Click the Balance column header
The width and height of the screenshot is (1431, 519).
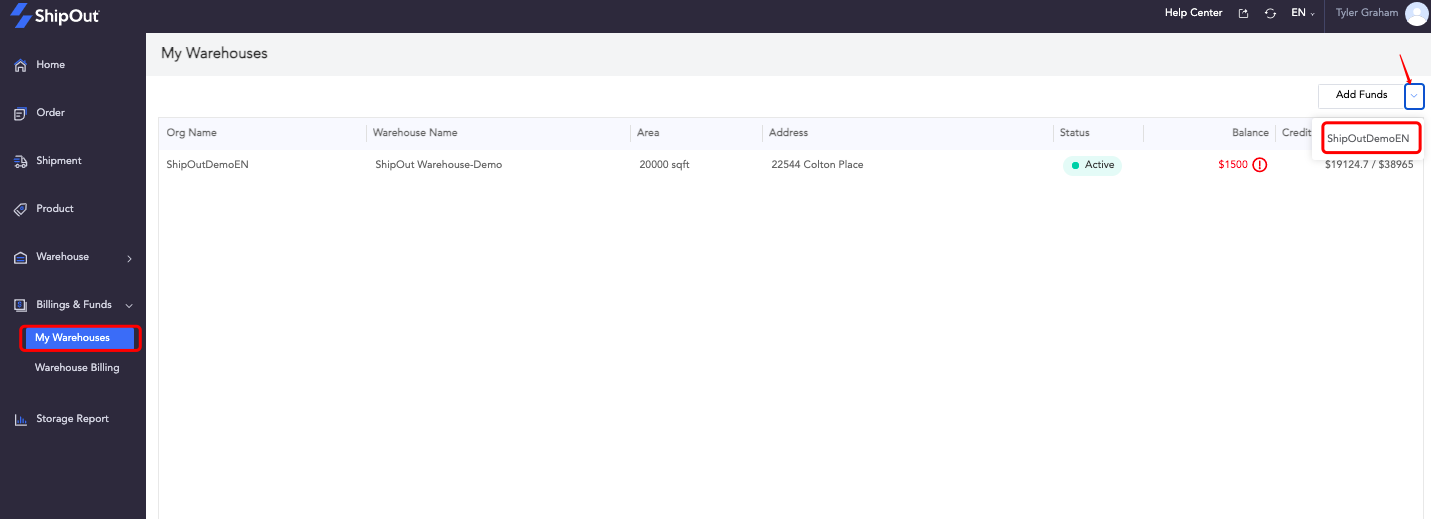1250,133
